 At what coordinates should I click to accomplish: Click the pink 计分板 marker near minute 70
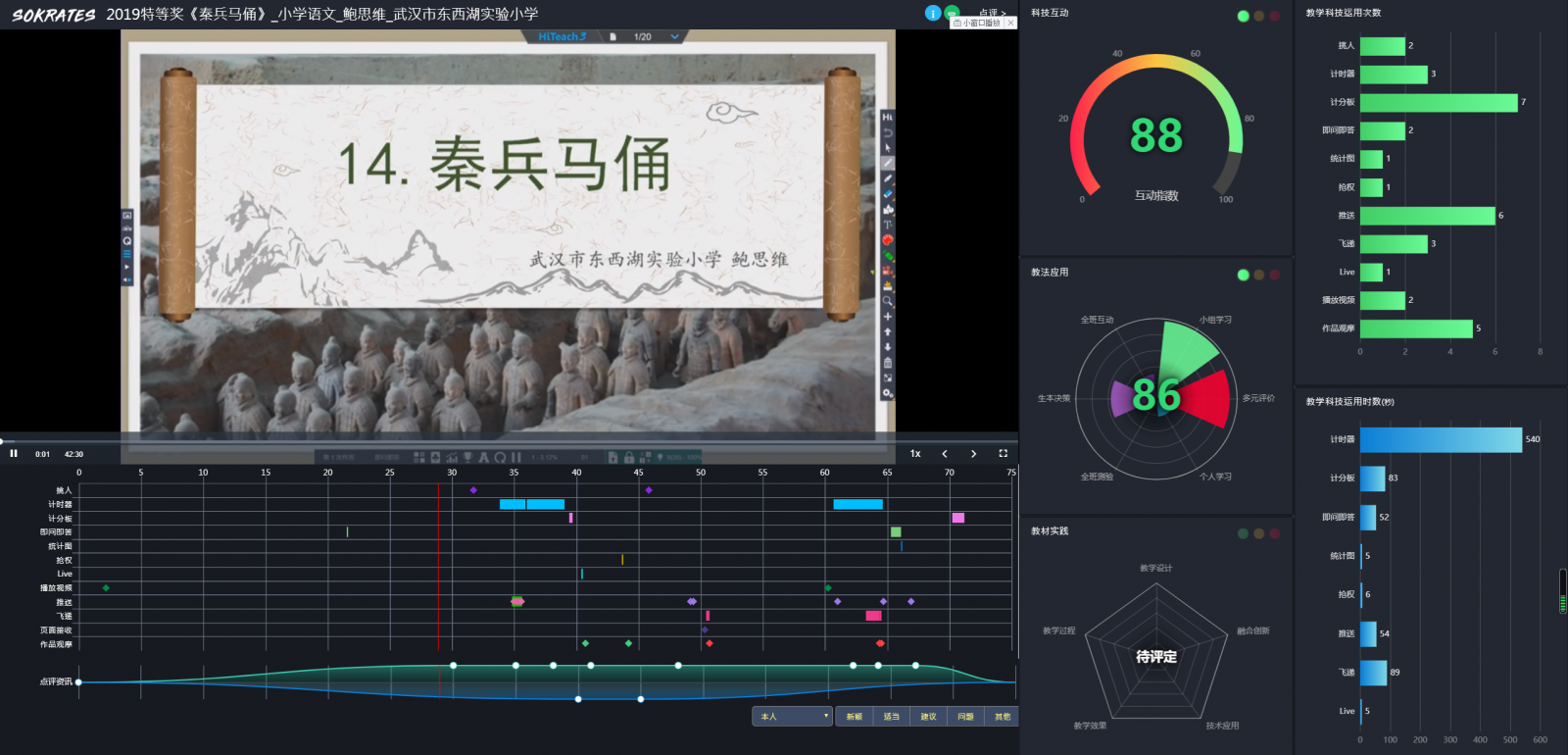coord(957,518)
